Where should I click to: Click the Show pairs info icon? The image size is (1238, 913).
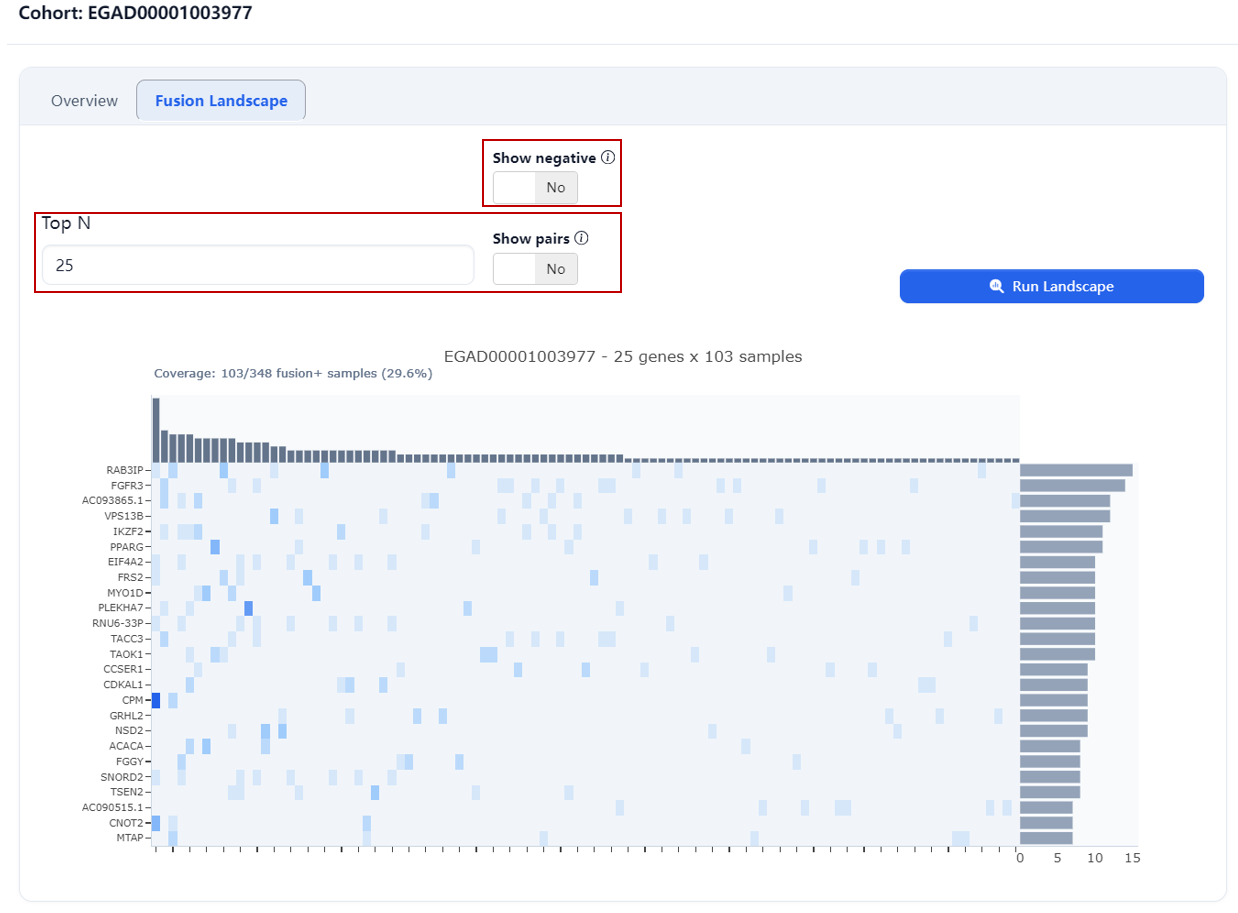click(x=582, y=239)
